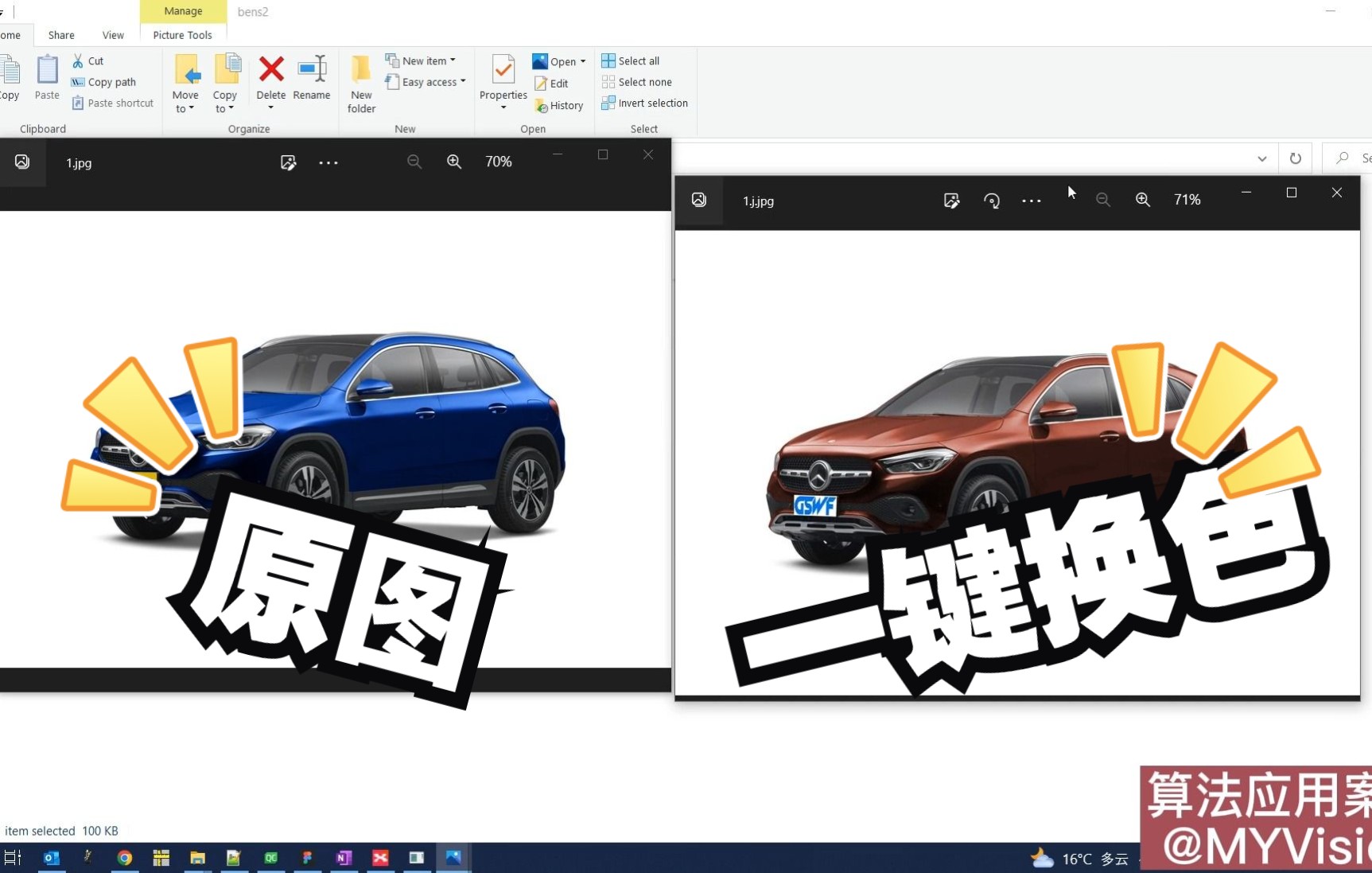Open Outlook from the taskbar

click(x=52, y=858)
